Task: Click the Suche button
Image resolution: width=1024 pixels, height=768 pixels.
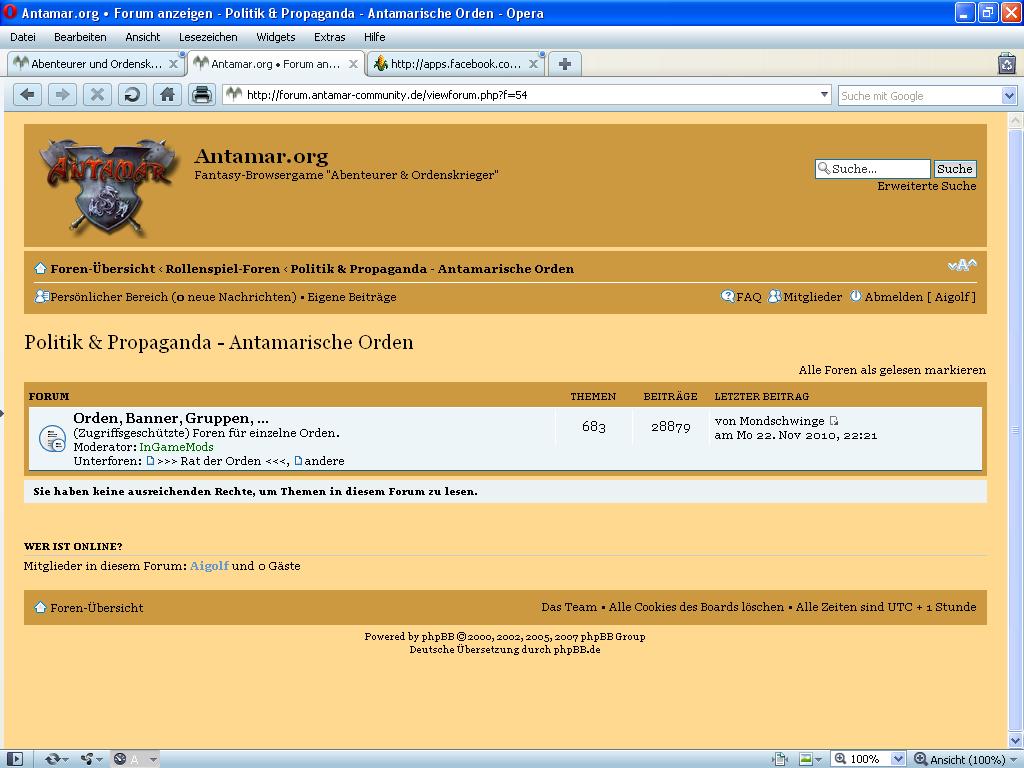Action: point(954,169)
